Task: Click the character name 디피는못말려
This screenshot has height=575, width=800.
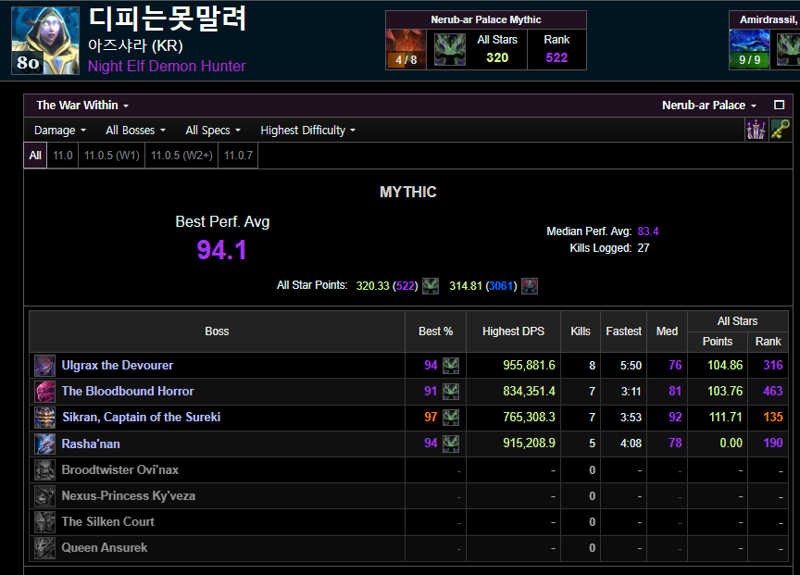Action: (x=167, y=19)
